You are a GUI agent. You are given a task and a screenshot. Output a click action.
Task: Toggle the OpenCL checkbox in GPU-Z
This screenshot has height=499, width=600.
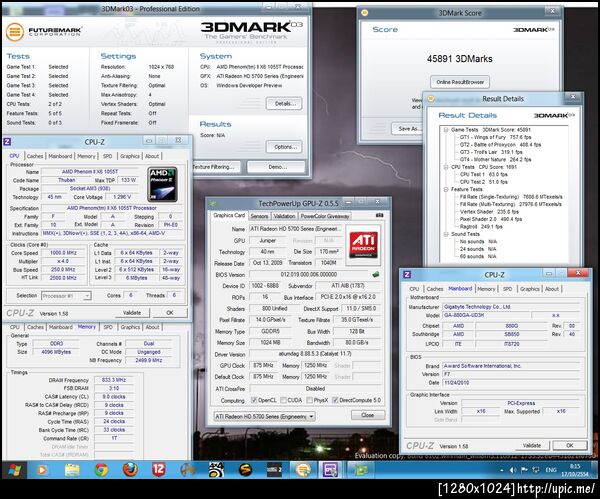coord(254,400)
